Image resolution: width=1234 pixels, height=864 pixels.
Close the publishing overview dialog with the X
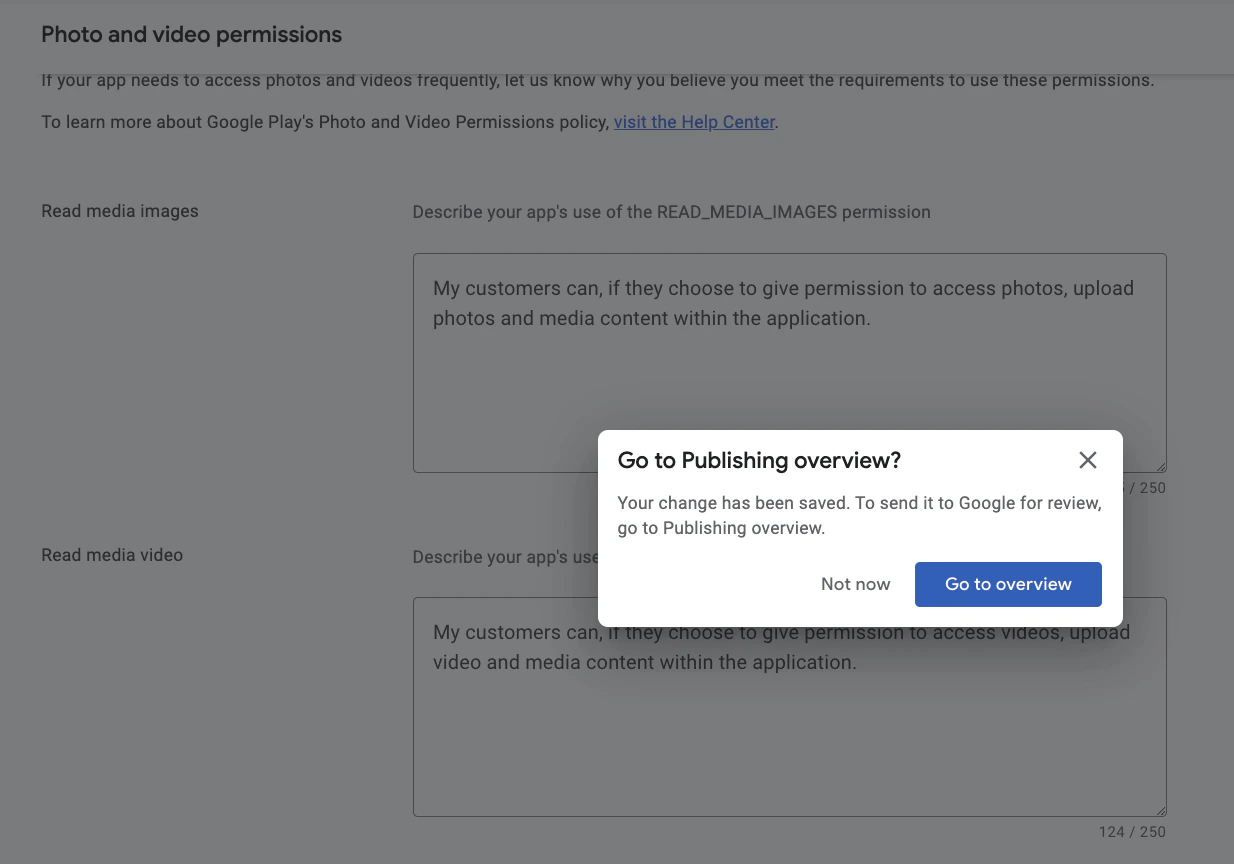(1088, 460)
